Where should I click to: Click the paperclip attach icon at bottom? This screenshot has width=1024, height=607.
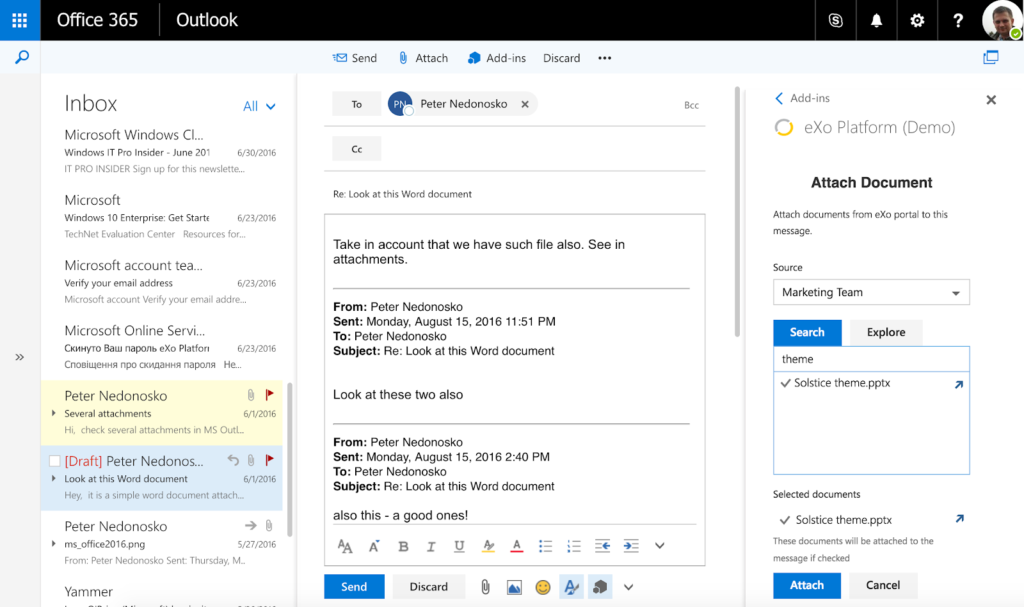485,587
